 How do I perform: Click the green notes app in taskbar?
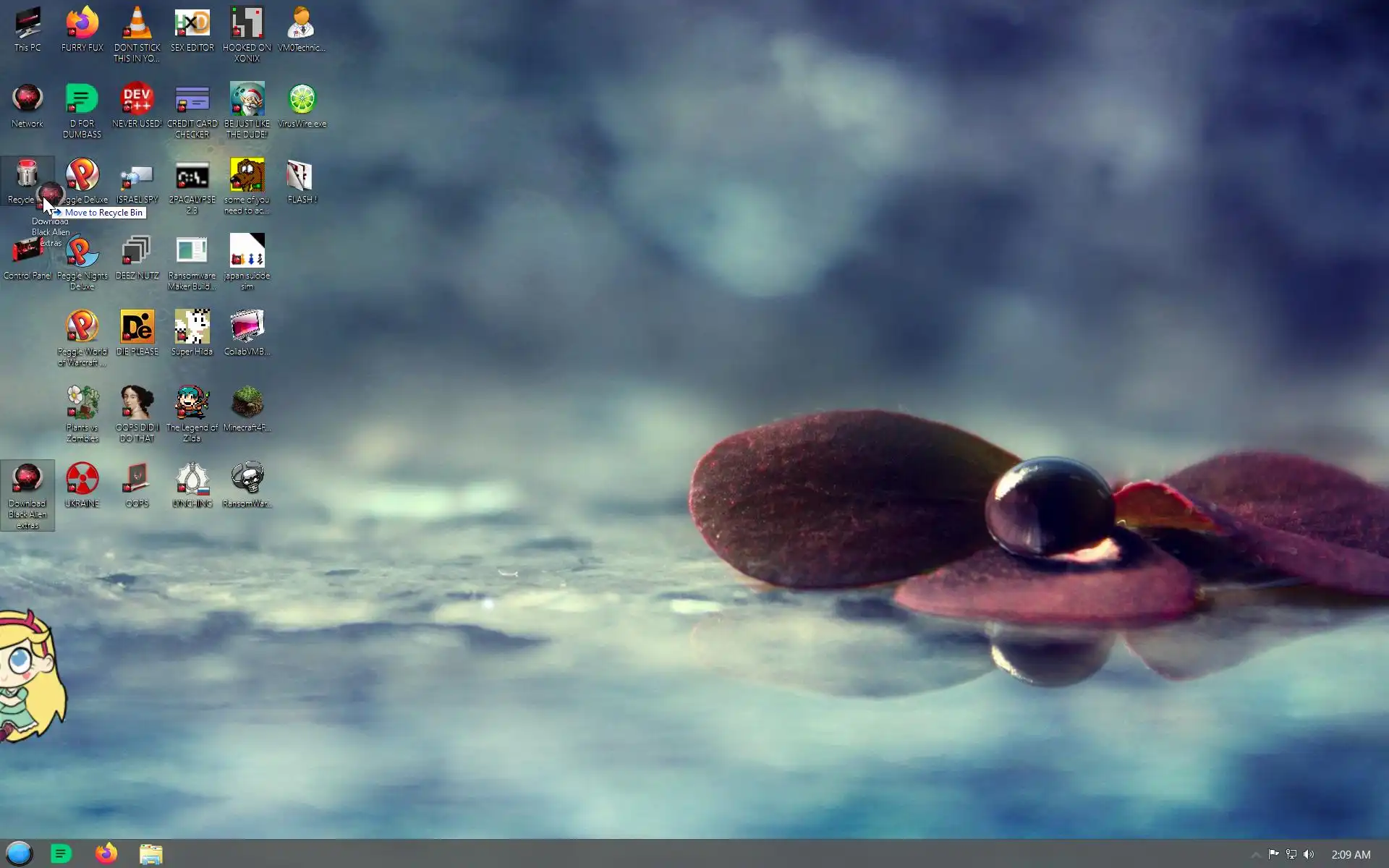coord(61,854)
